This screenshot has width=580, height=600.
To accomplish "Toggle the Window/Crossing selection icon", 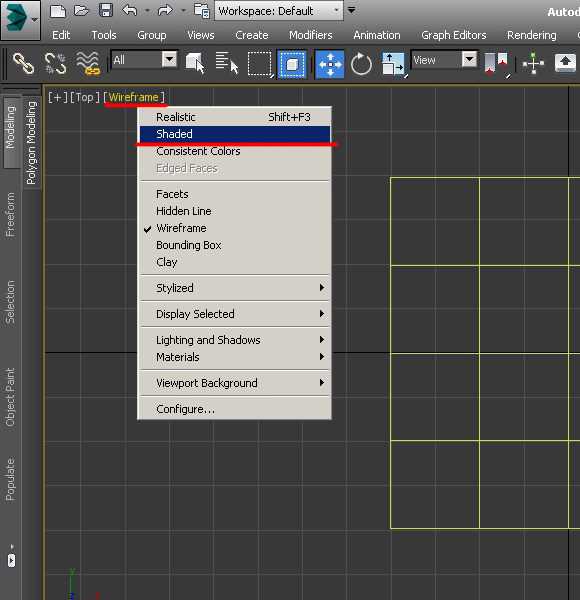I will pyautogui.click(x=292, y=64).
